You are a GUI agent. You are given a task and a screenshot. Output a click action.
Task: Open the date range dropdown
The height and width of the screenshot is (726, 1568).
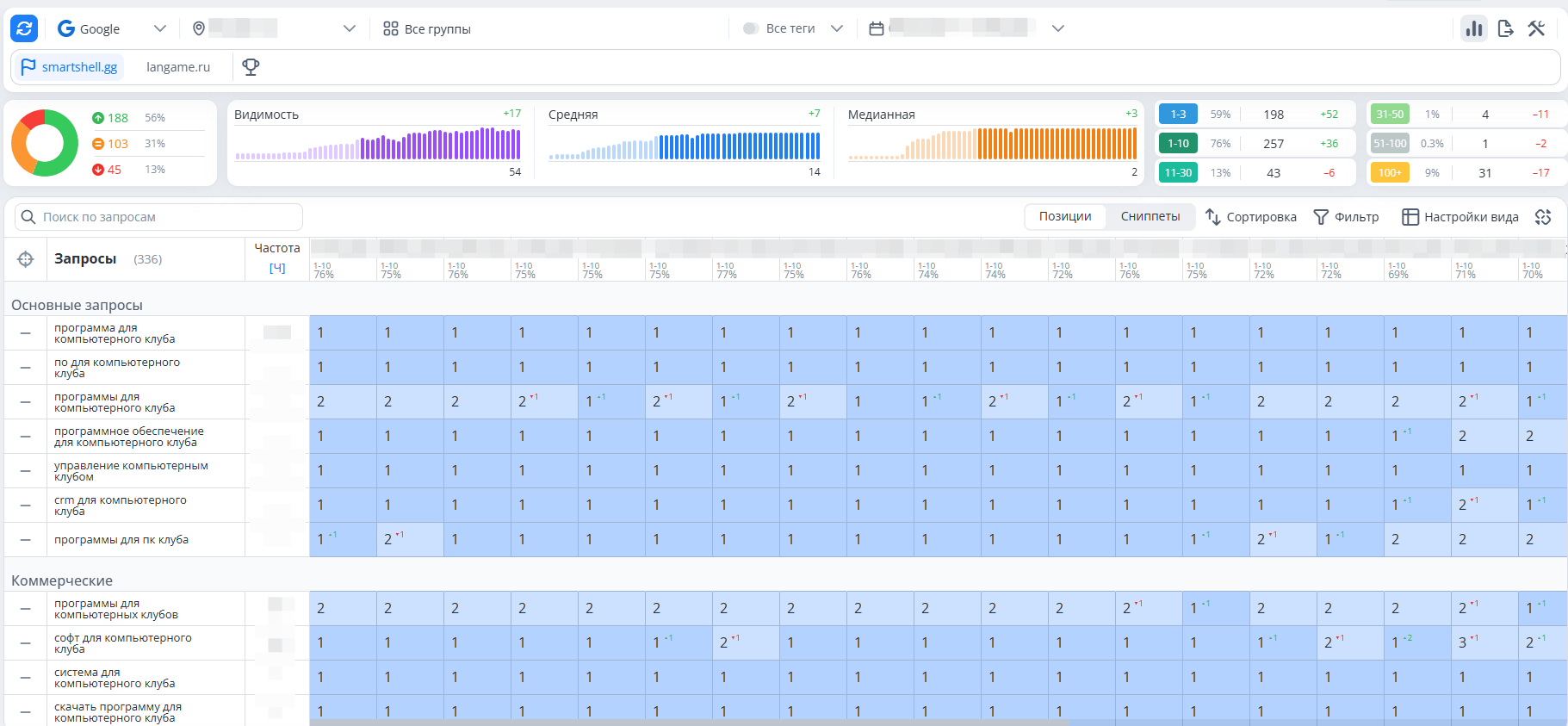tap(1057, 28)
